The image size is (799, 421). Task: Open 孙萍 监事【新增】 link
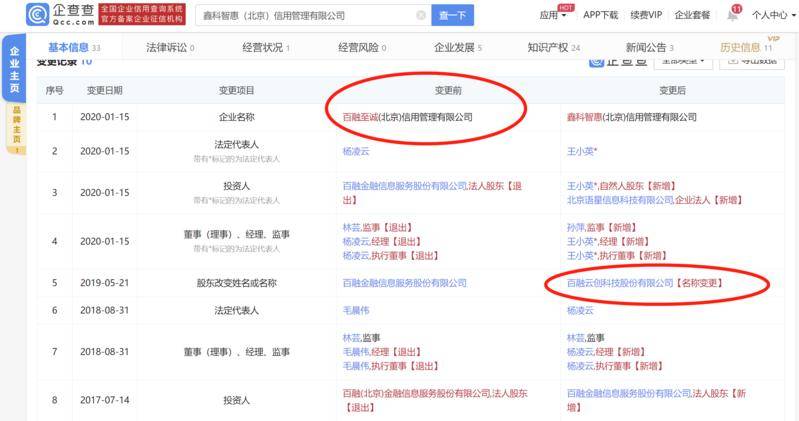(601, 227)
